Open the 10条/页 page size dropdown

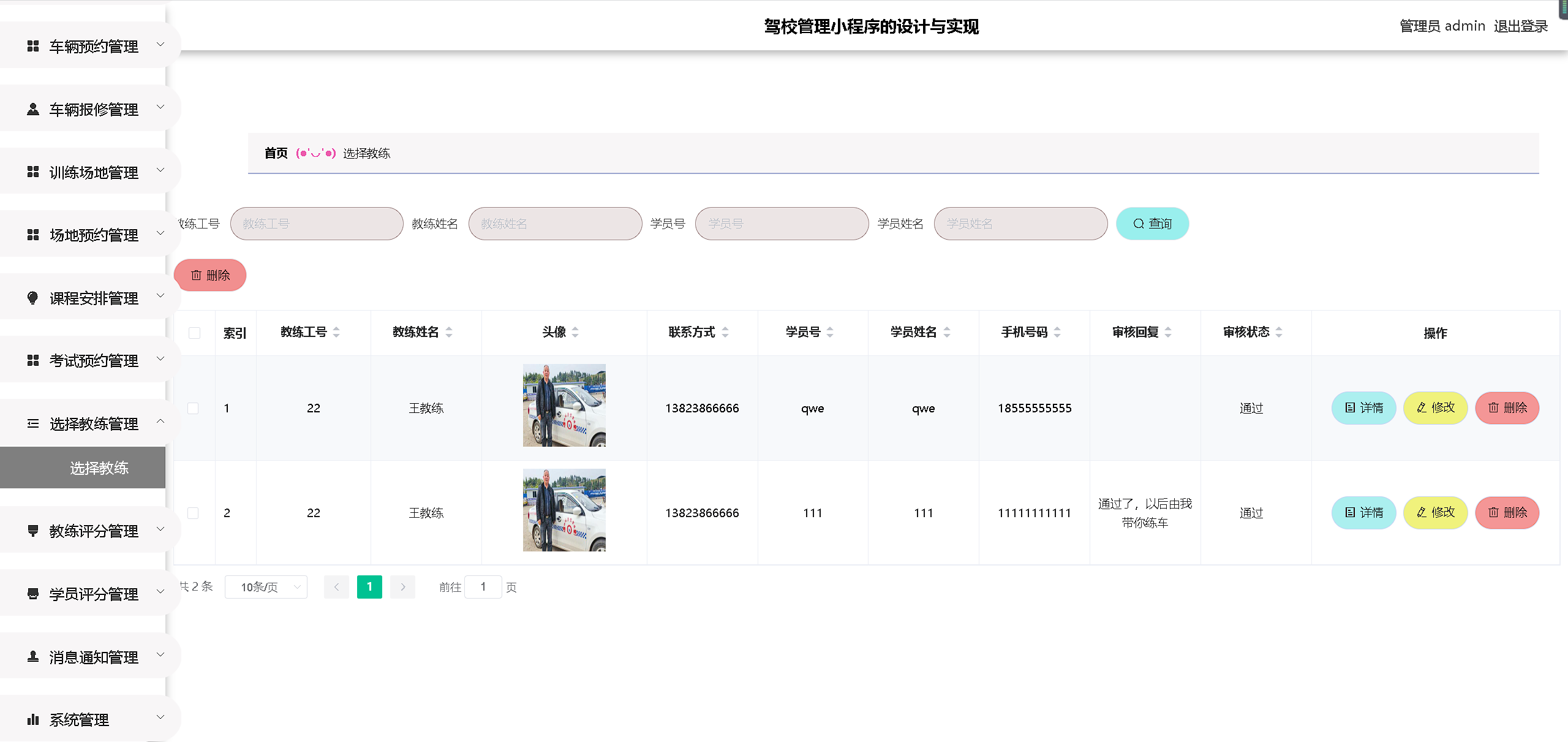[266, 587]
